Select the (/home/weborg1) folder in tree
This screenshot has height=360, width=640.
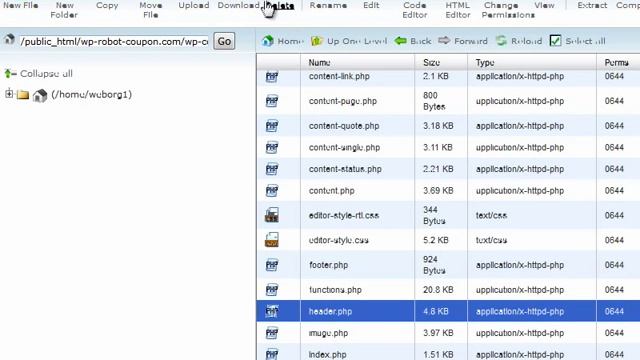pos(91,95)
